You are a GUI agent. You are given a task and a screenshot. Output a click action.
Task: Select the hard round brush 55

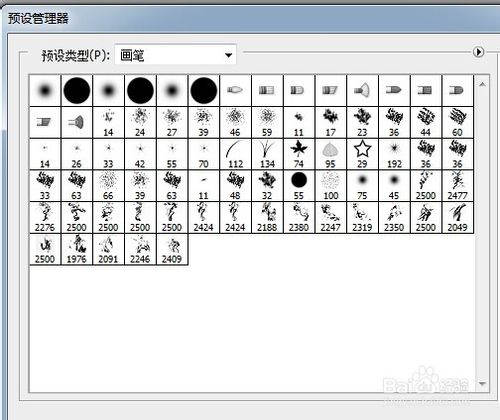[299, 186]
